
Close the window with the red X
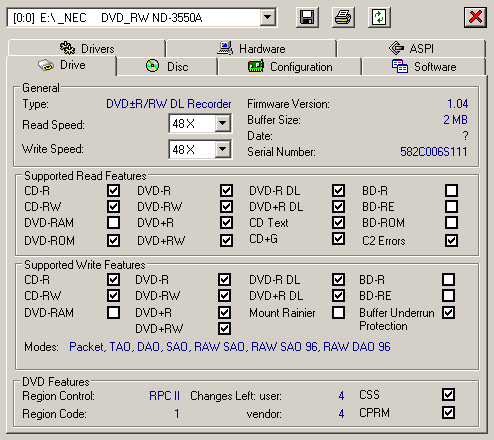pyautogui.click(x=475, y=17)
